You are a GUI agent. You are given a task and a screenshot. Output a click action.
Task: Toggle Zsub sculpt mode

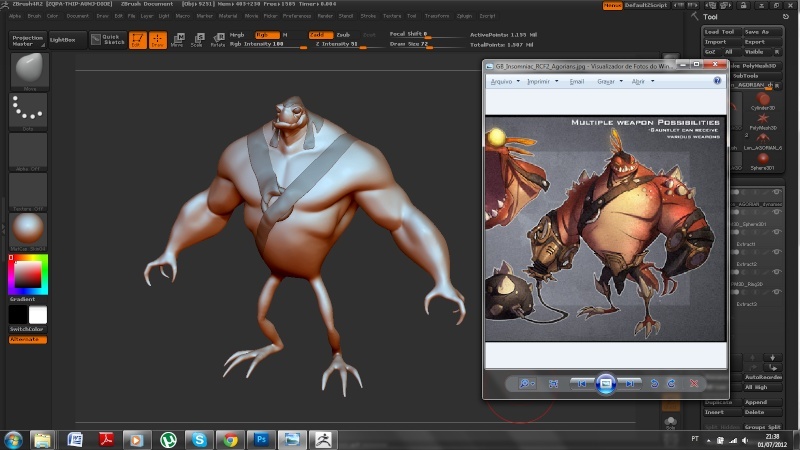[343, 35]
